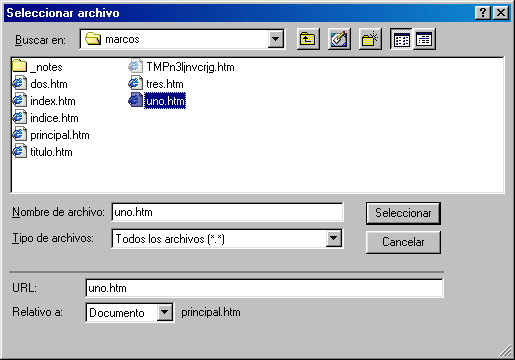This screenshot has width=515, height=360.
Task: Select the tres.htm file
Action: pos(156,84)
